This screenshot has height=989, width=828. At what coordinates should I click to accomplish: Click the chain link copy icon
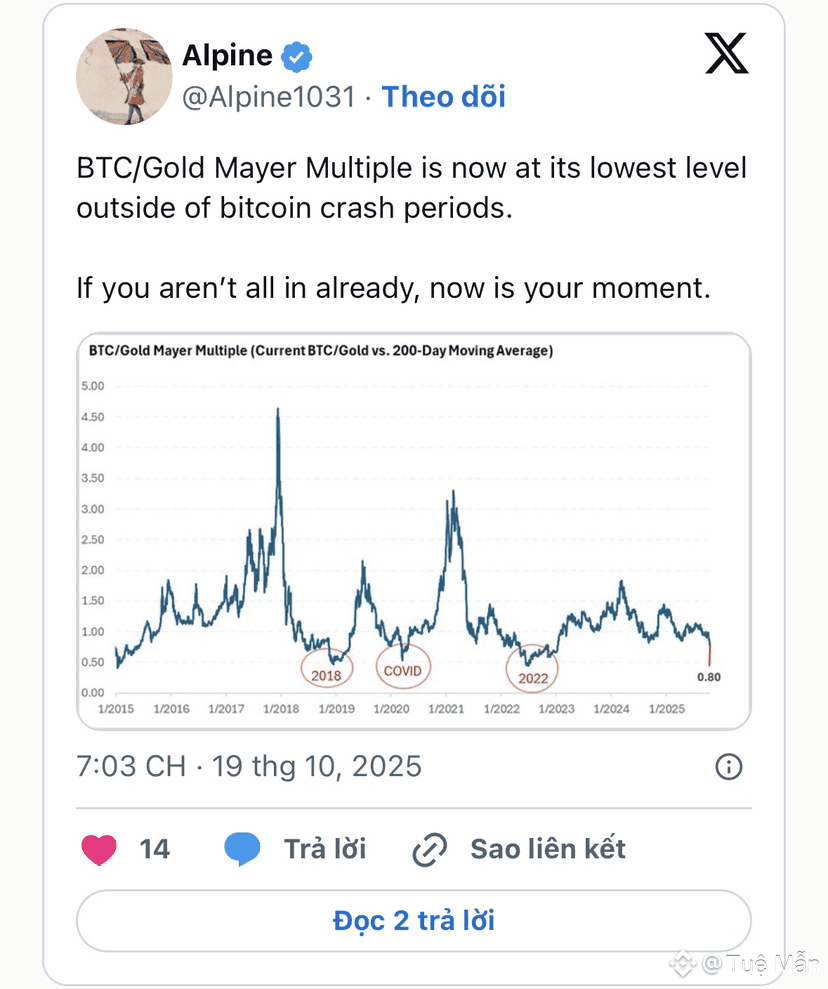(430, 850)
